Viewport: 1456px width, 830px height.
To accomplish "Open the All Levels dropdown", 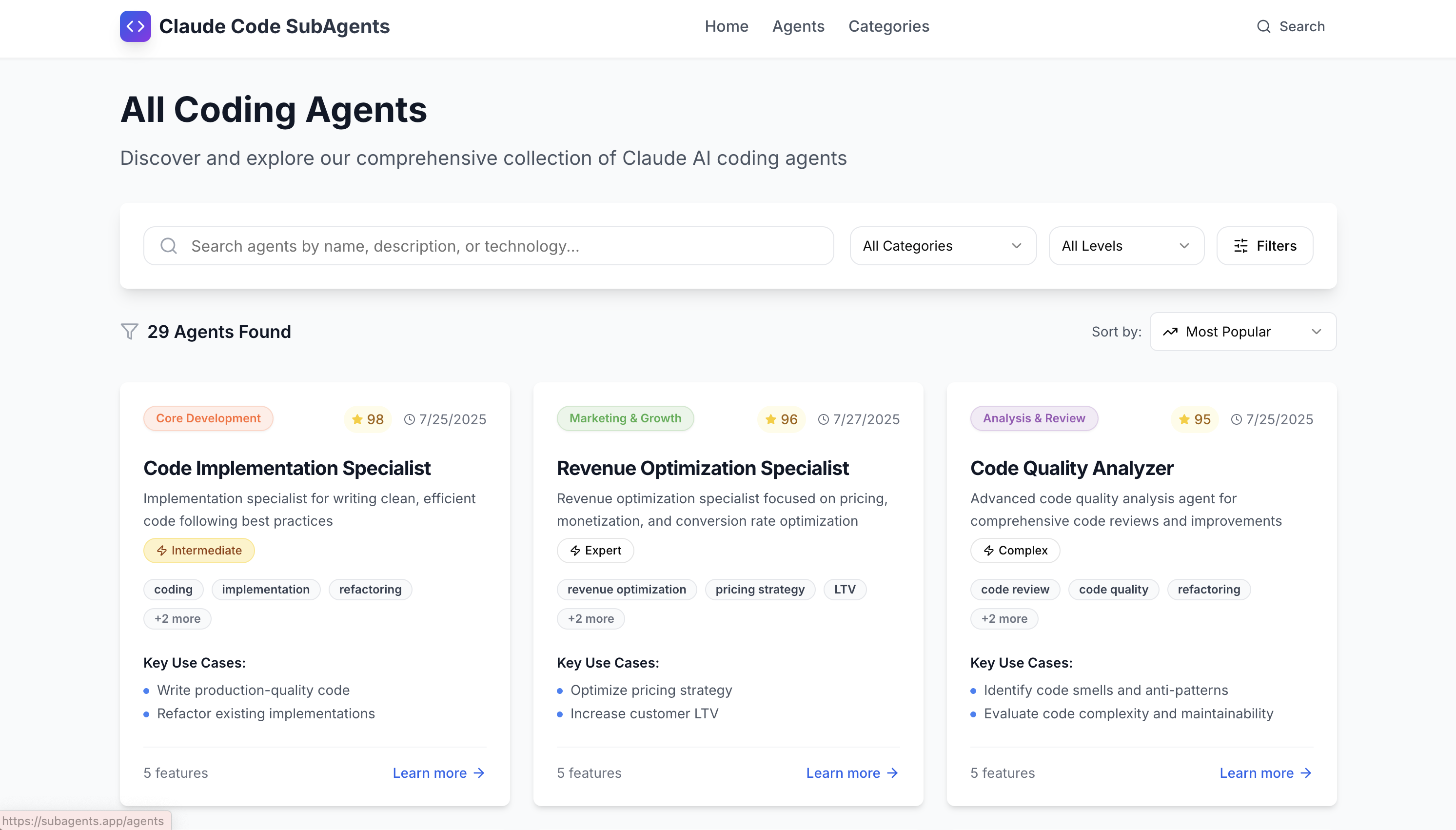I will [1126, 246].
